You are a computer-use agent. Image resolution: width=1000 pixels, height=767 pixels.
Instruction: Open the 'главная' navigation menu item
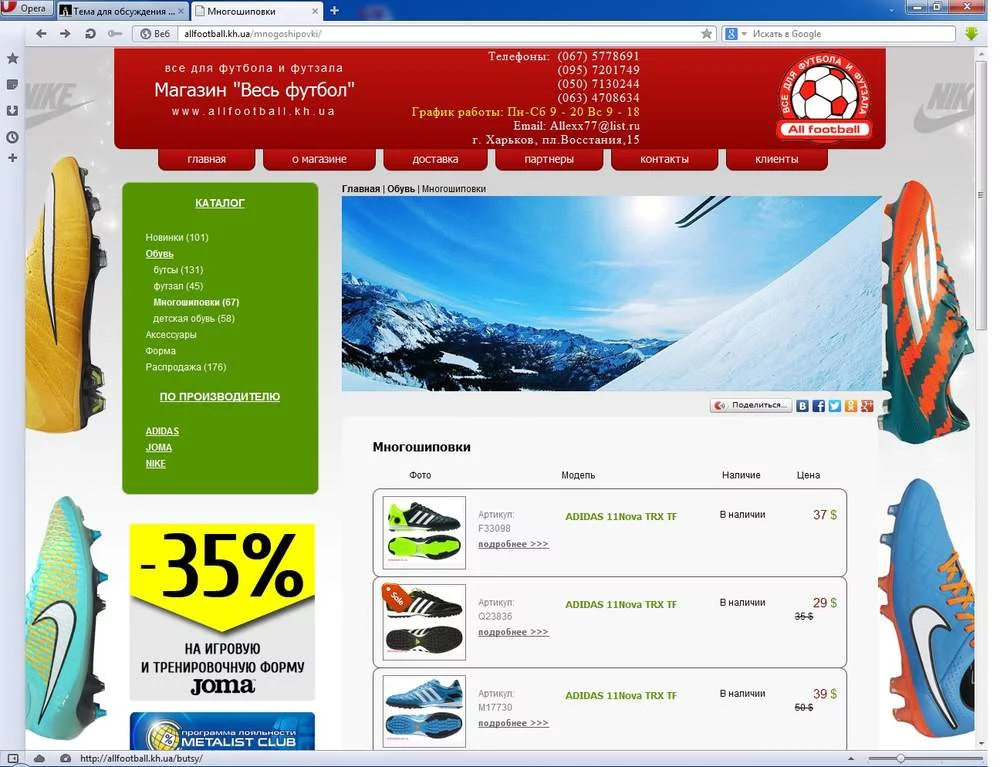click(207, 159)
